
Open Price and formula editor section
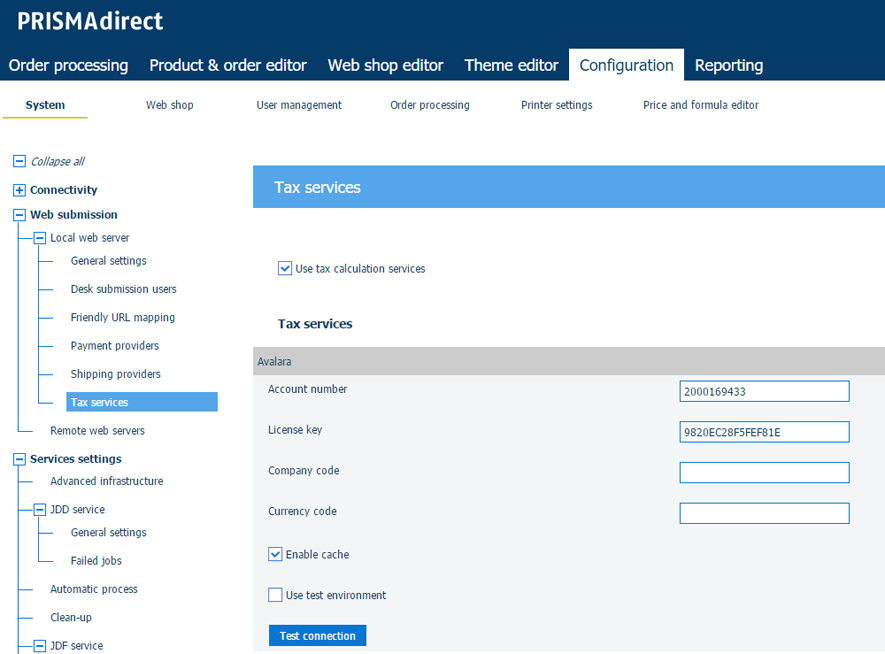700,105
